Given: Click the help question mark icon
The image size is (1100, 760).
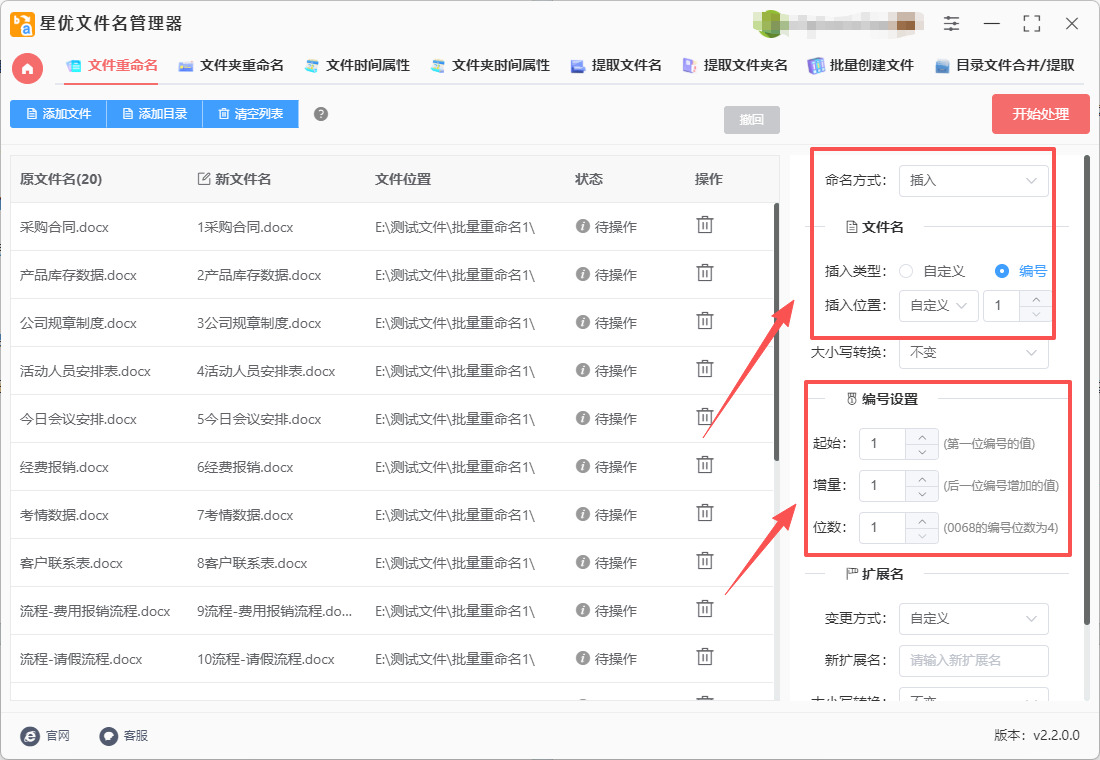Looking at the screenshot, I should [321, 114].
